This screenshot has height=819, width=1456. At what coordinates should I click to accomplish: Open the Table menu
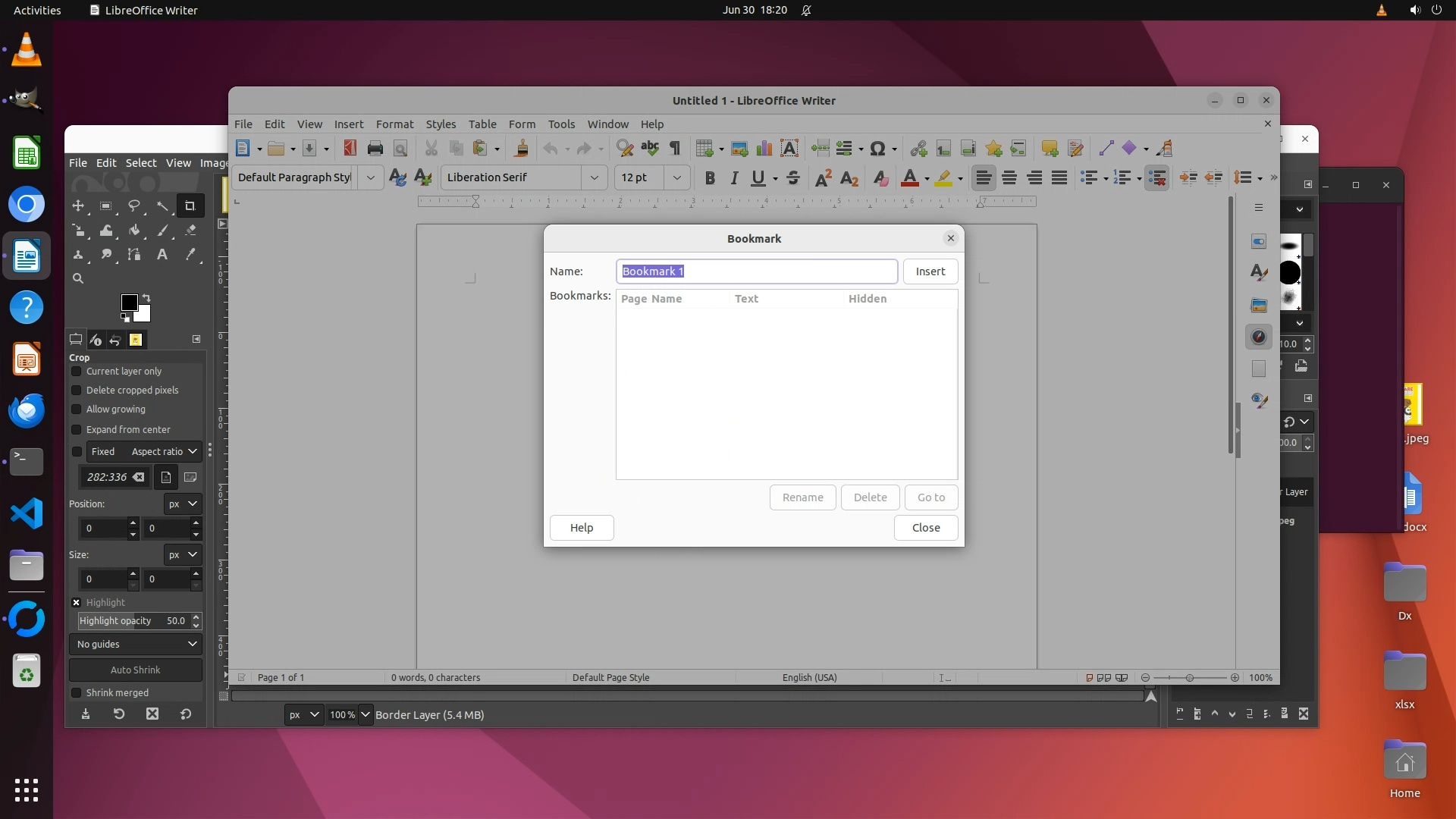point(482,124)
